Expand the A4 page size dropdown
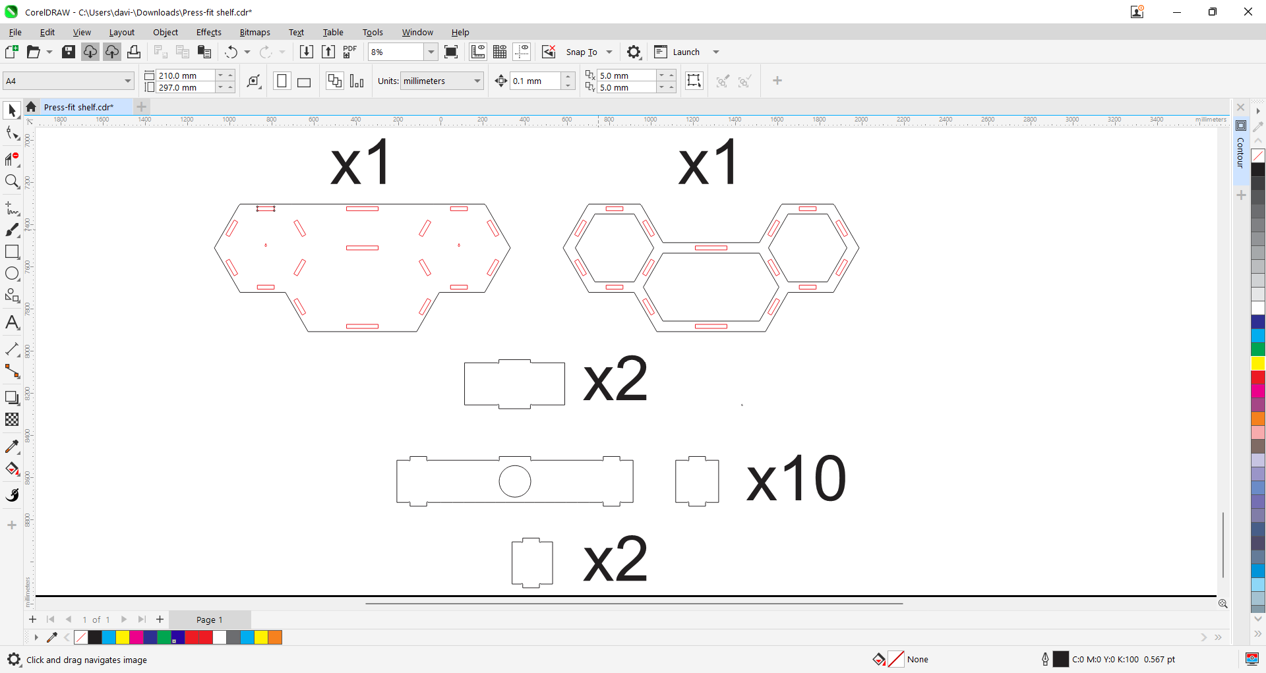 128,81
